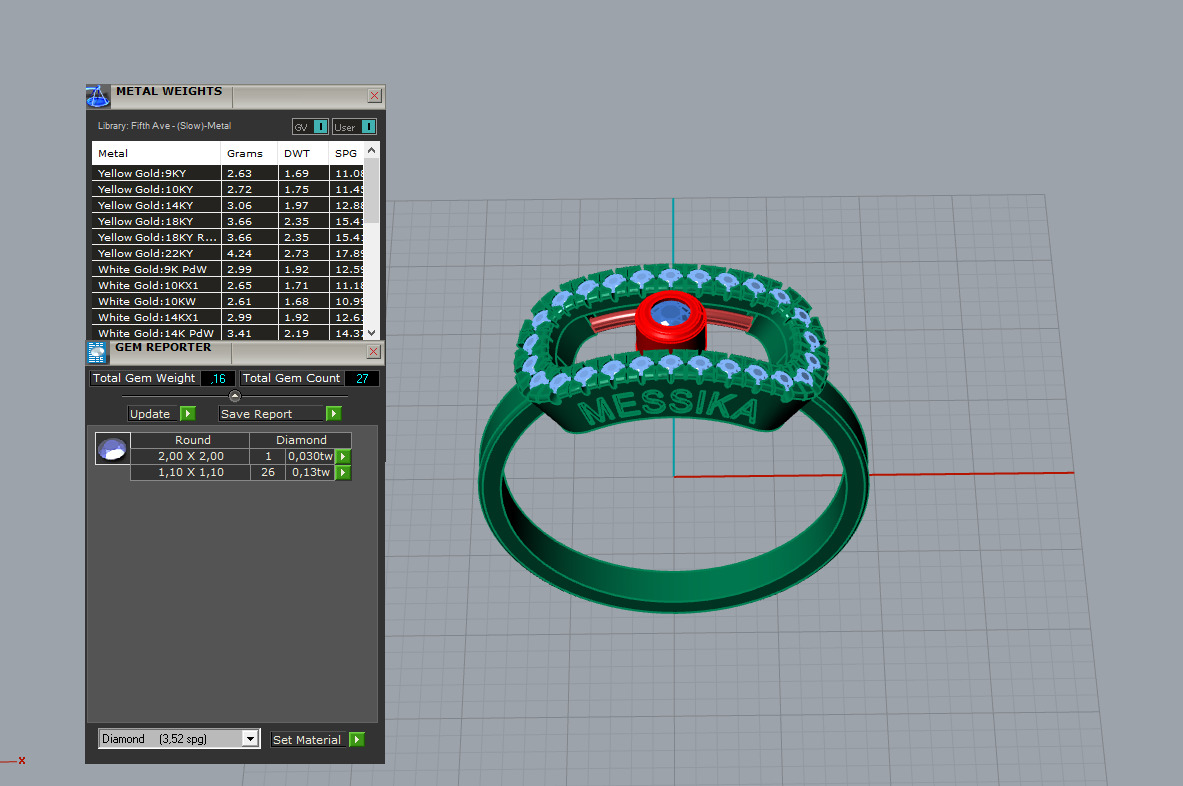The width and height of the screenshot is (1183, 786).
Task: Select the White Gold:10KX1 row
Action: (x=228, y=285)
